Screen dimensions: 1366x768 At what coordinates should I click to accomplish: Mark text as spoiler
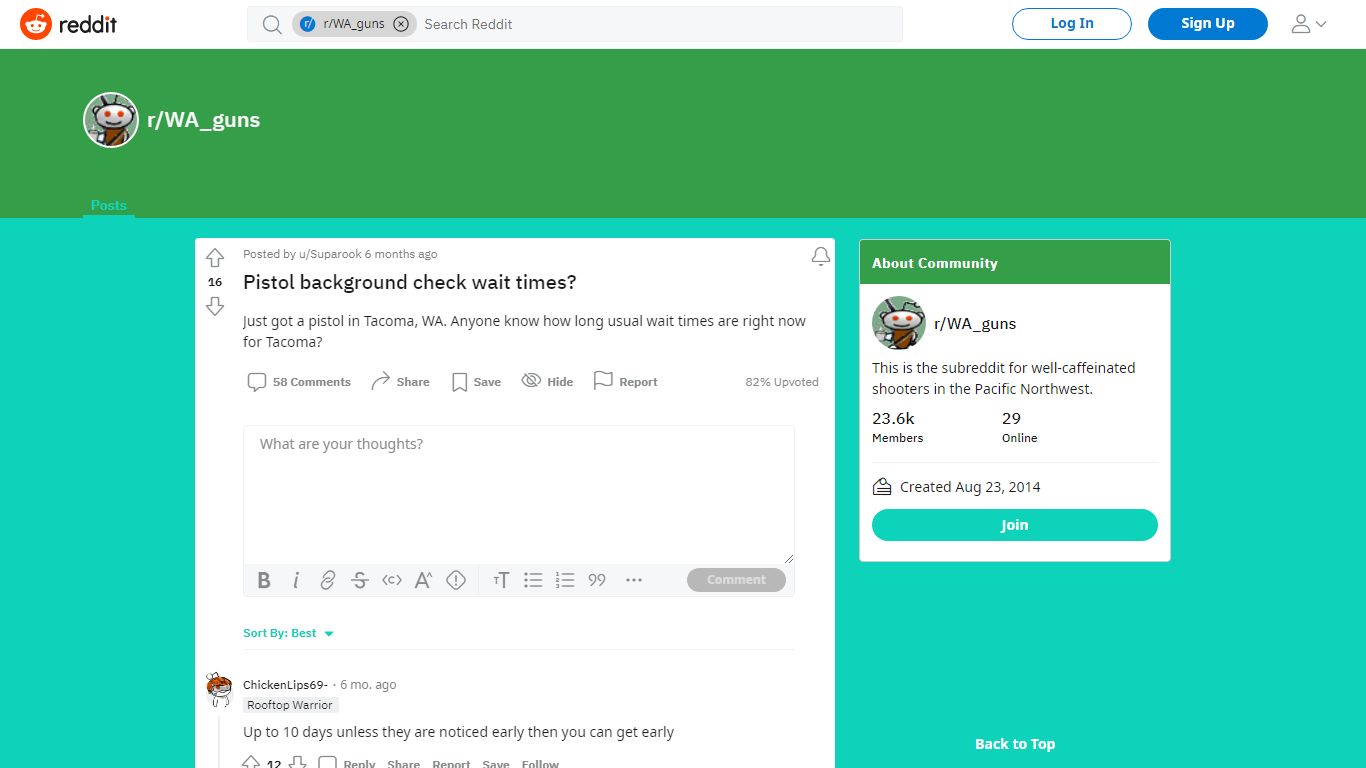point(456,580)
